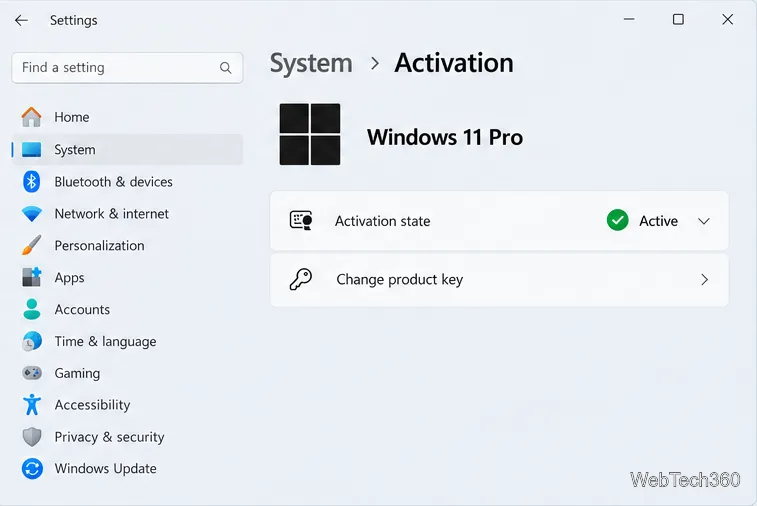Click the search magnifier icon
The width and height of the screenshot is (757, 506).
(x=225, y=68)
